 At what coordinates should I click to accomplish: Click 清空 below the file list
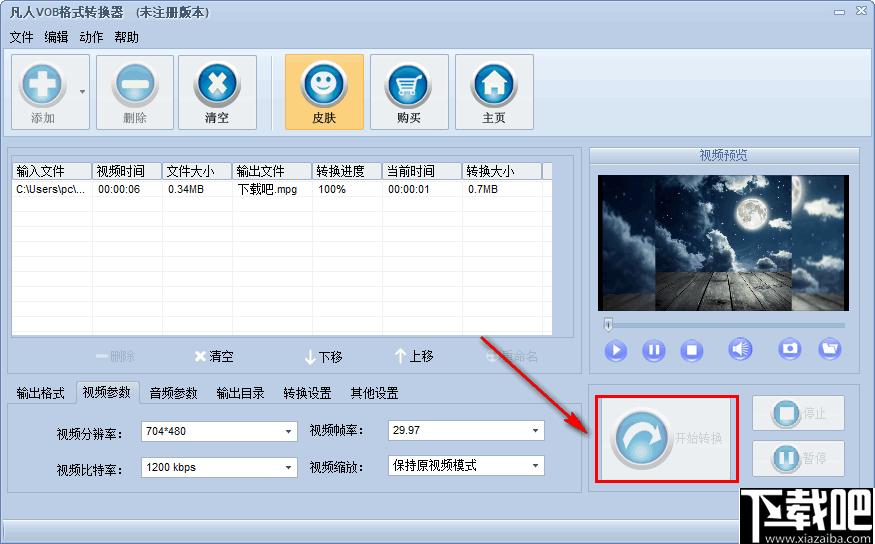[x=214, y=357]
